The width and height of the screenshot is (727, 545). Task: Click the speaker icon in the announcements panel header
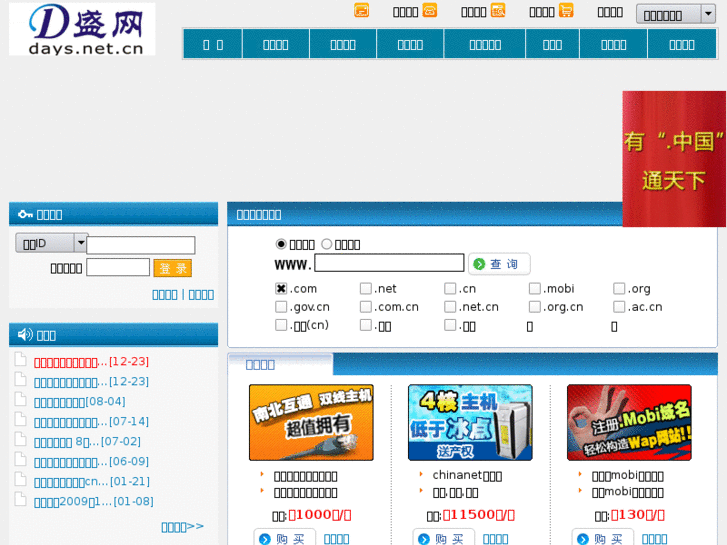click(x=24, y=335)
